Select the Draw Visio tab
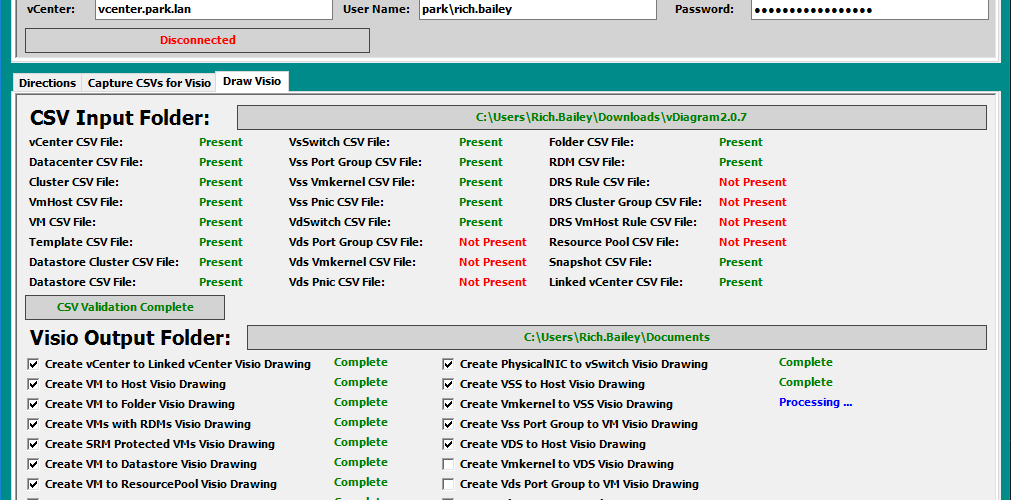 click(252, 81)
